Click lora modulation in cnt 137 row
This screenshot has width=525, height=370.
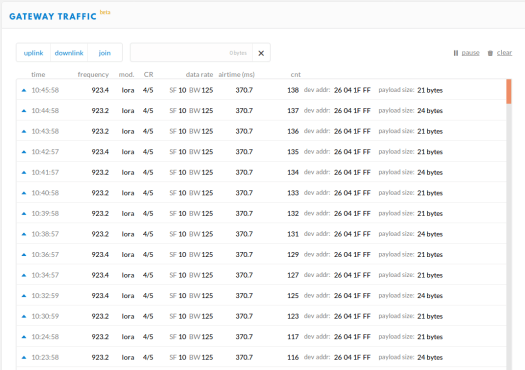[128, 111]
